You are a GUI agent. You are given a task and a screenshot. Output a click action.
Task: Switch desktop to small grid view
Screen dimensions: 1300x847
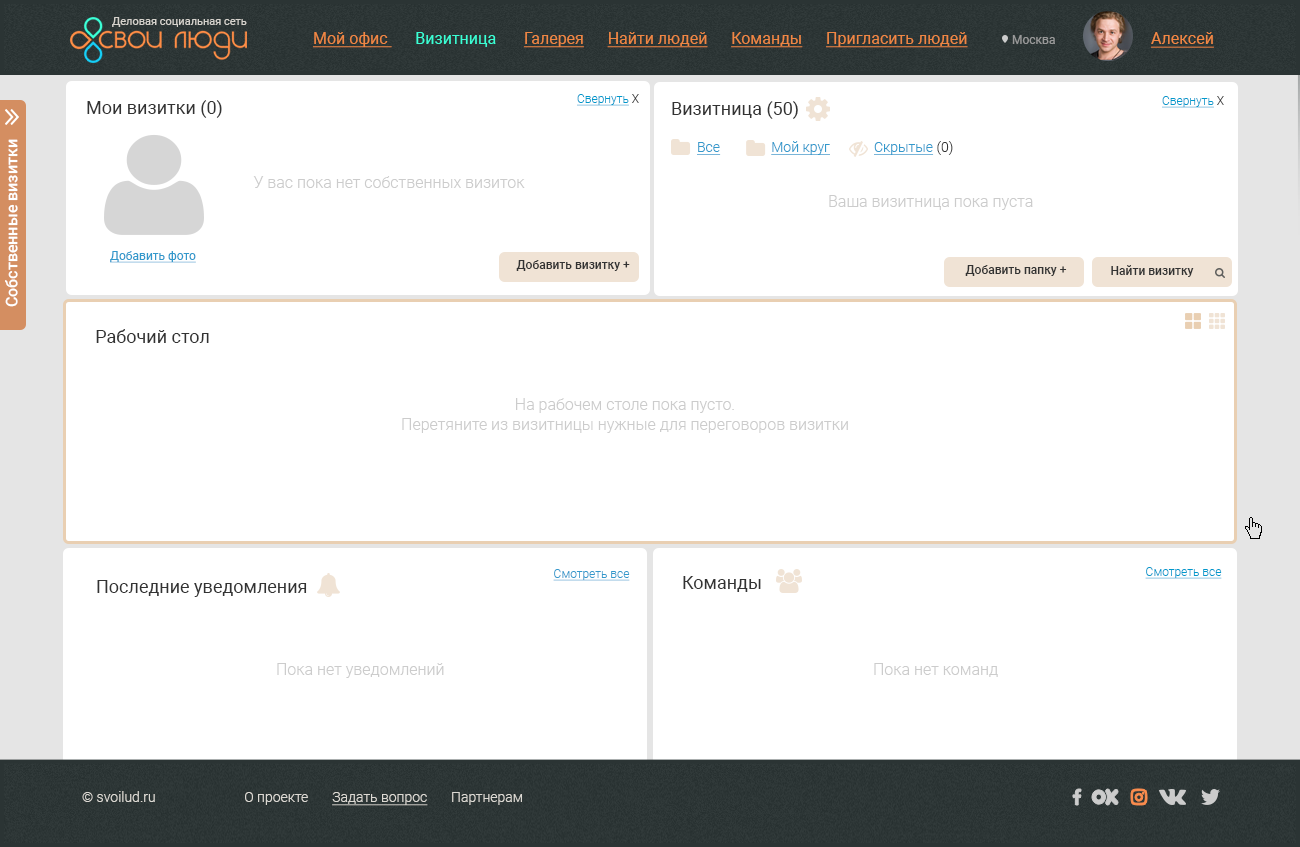coord(1217,321)
